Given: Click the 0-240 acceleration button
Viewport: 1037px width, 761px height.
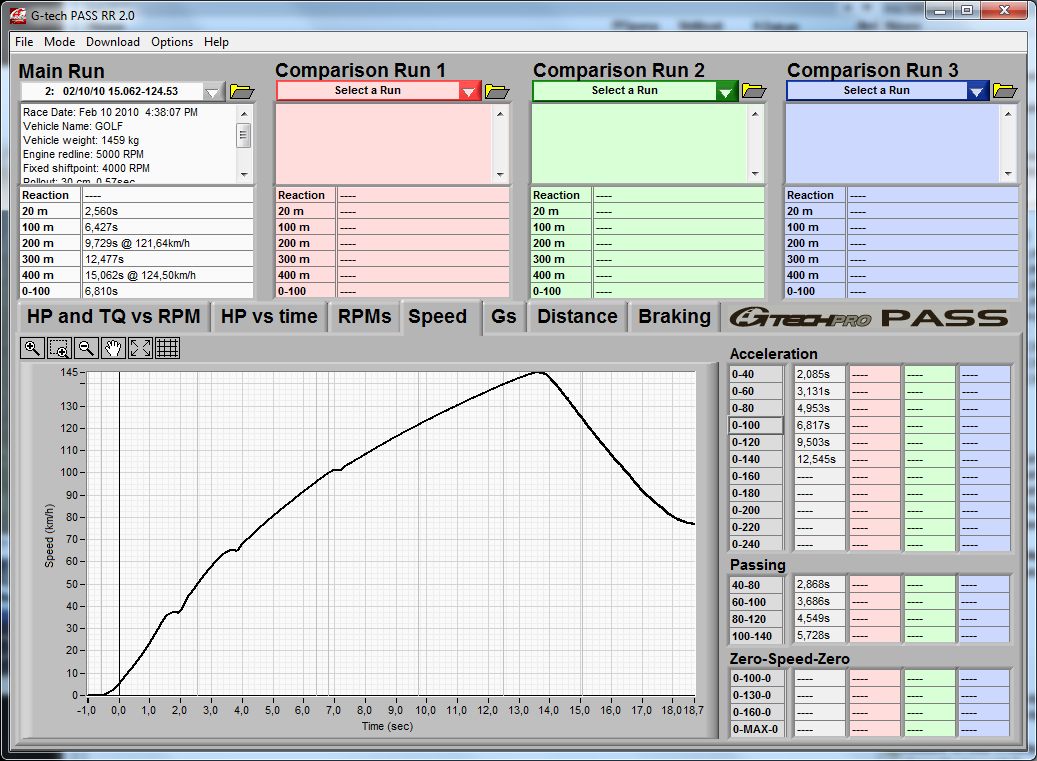Looking at the screenshot, I should (x=756, y=544).
